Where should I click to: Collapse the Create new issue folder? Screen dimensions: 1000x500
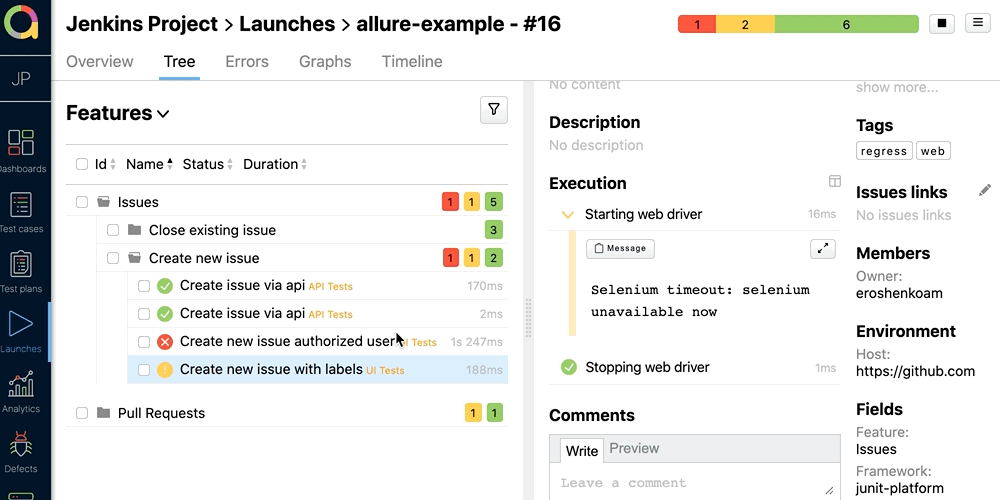pyautogui.click(x=135, y=258)
